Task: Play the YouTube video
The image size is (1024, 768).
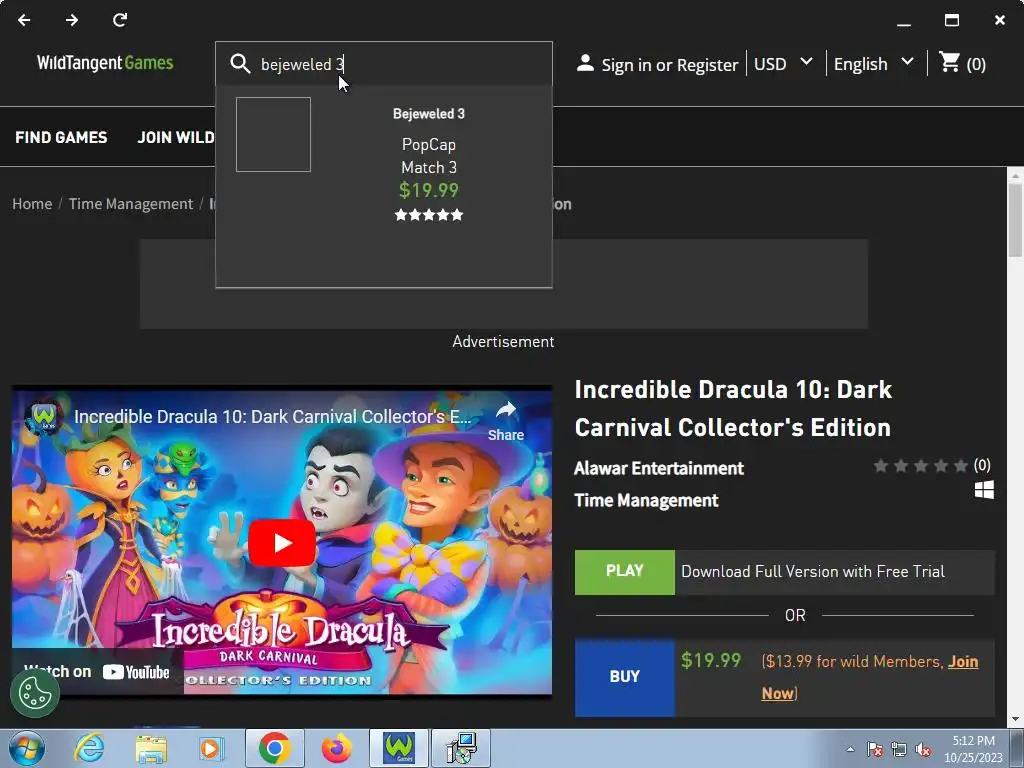Action: [x=282, y=543]
